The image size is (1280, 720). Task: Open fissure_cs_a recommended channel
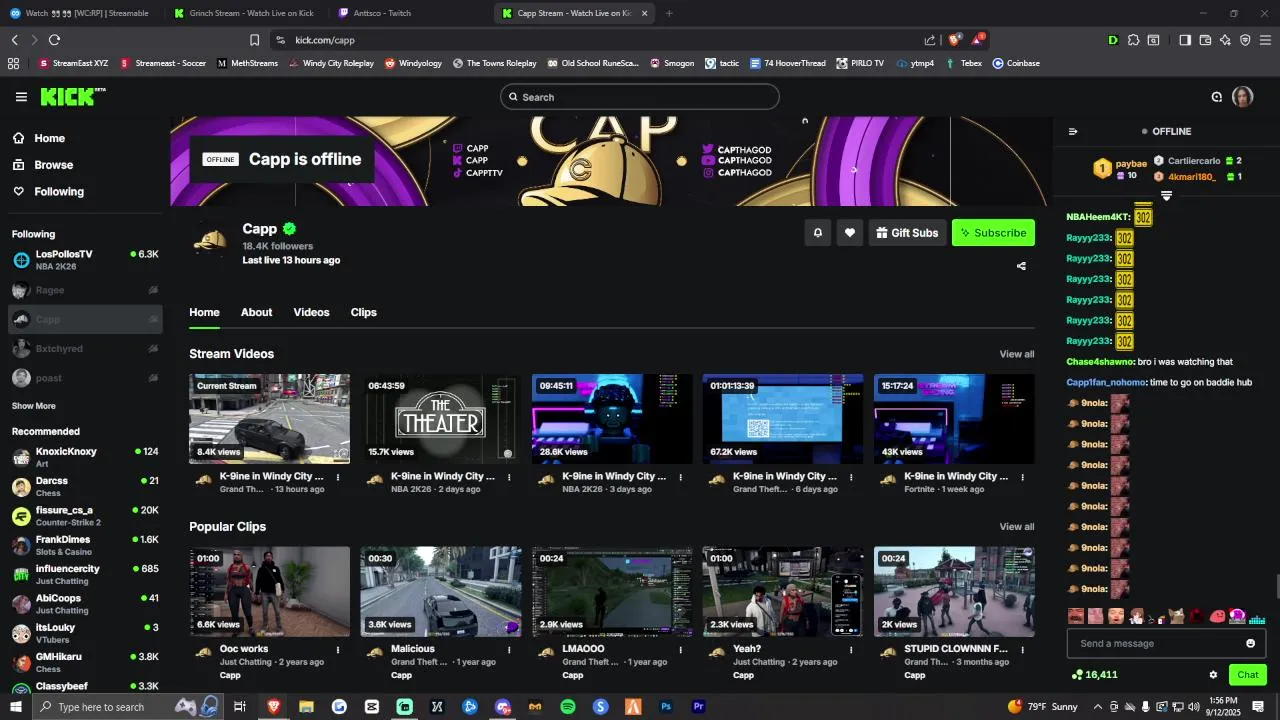click(85, 515)
